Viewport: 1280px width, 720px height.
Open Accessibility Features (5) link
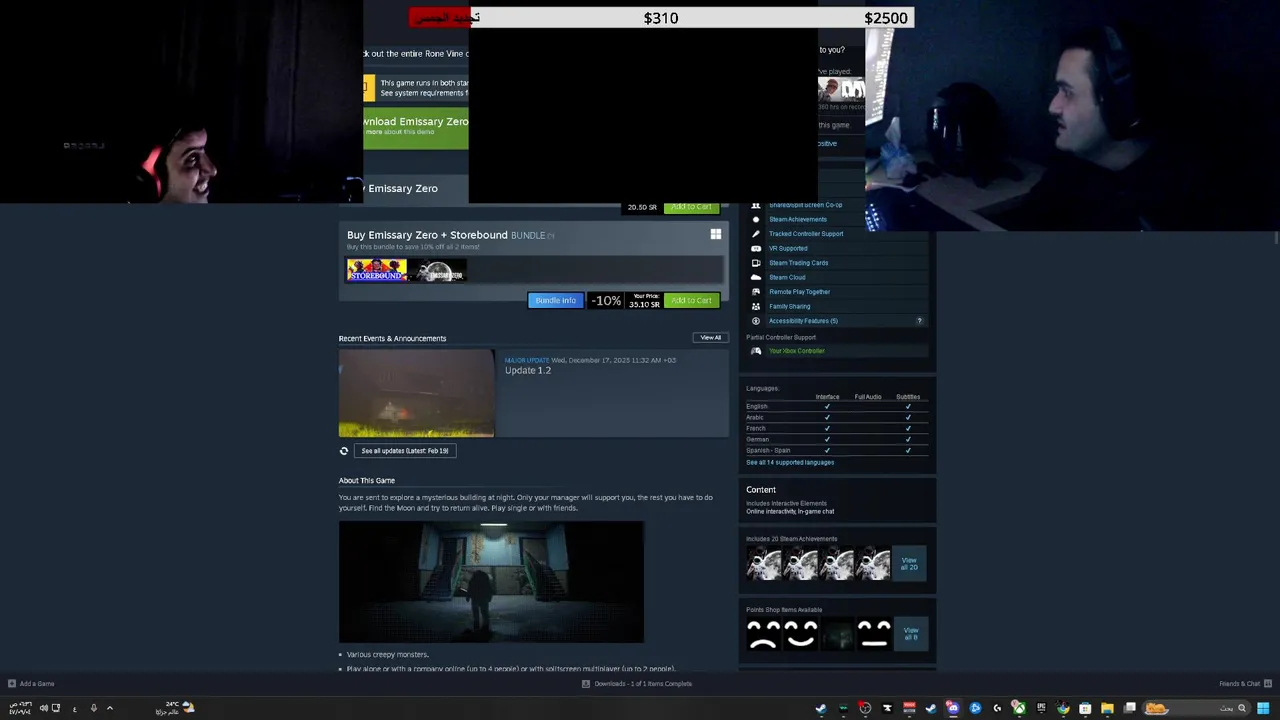(x=803, y=321)
